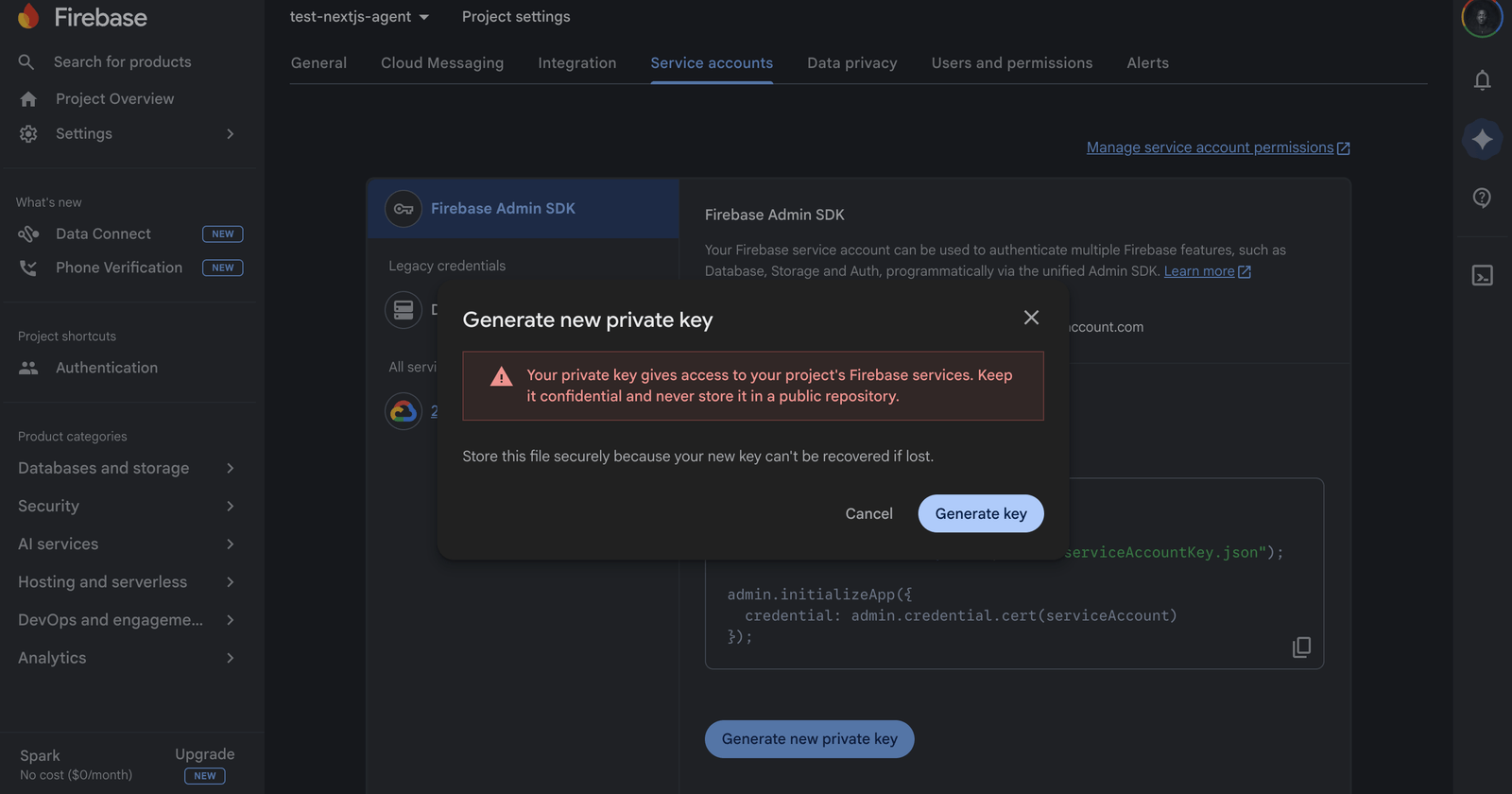Open the test-nextjs-agent project dropdown
The image size is (1512, 794).
(x=359, y=17)
